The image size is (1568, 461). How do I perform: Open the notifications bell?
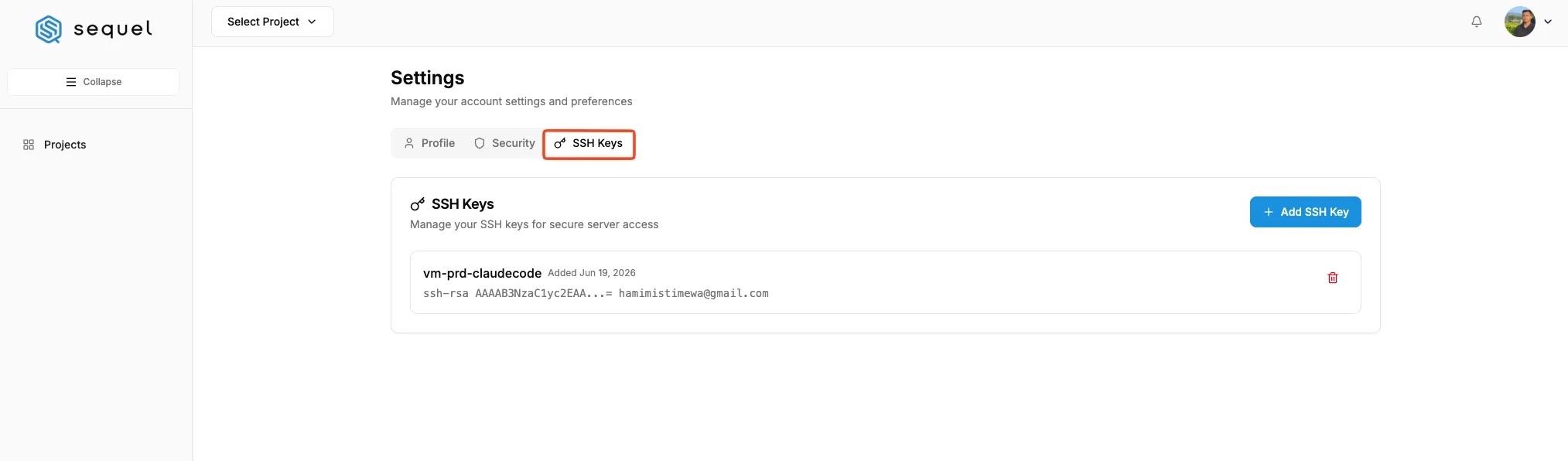coord(1476,22)
